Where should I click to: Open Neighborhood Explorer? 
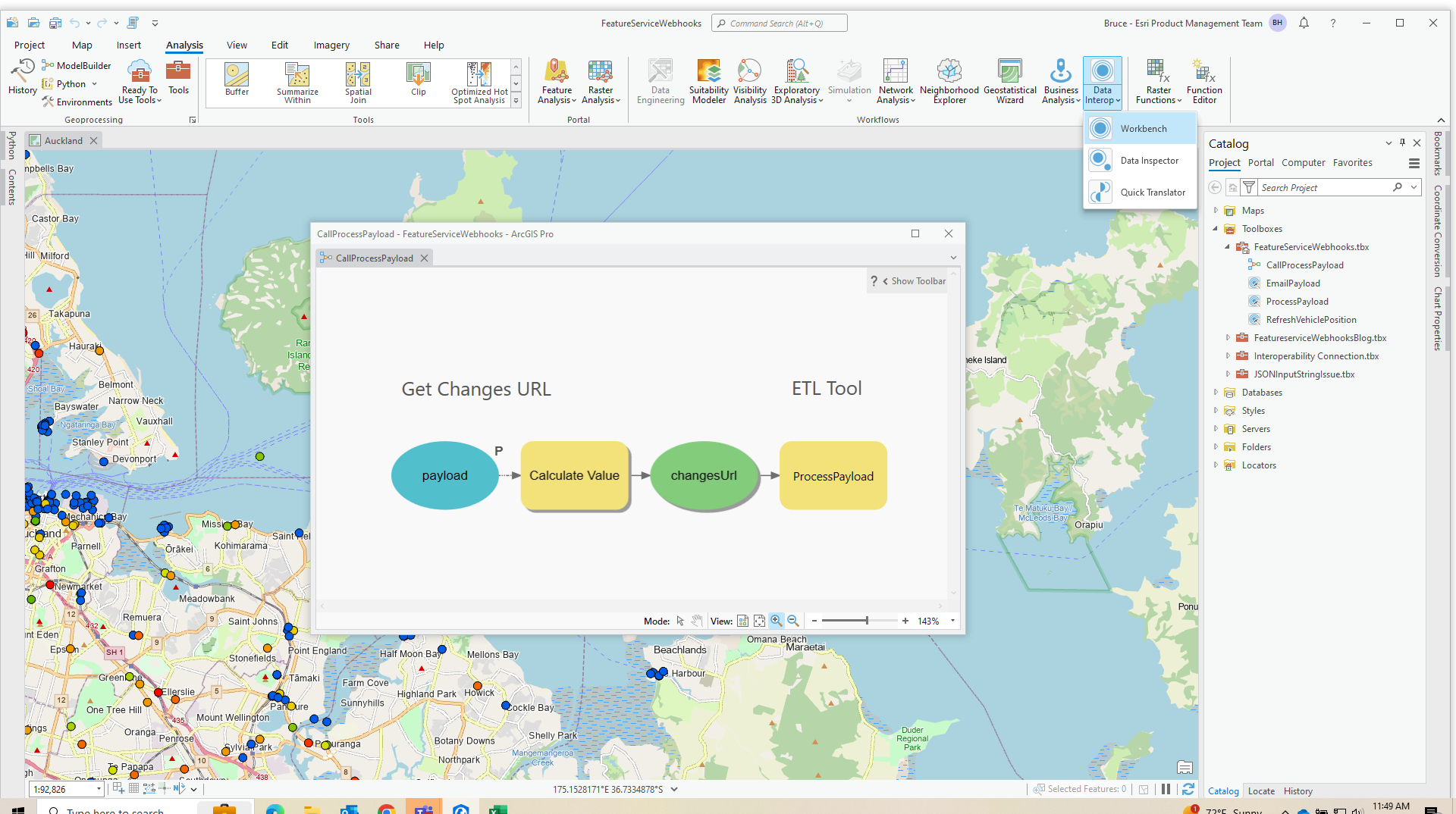[948, 81]
